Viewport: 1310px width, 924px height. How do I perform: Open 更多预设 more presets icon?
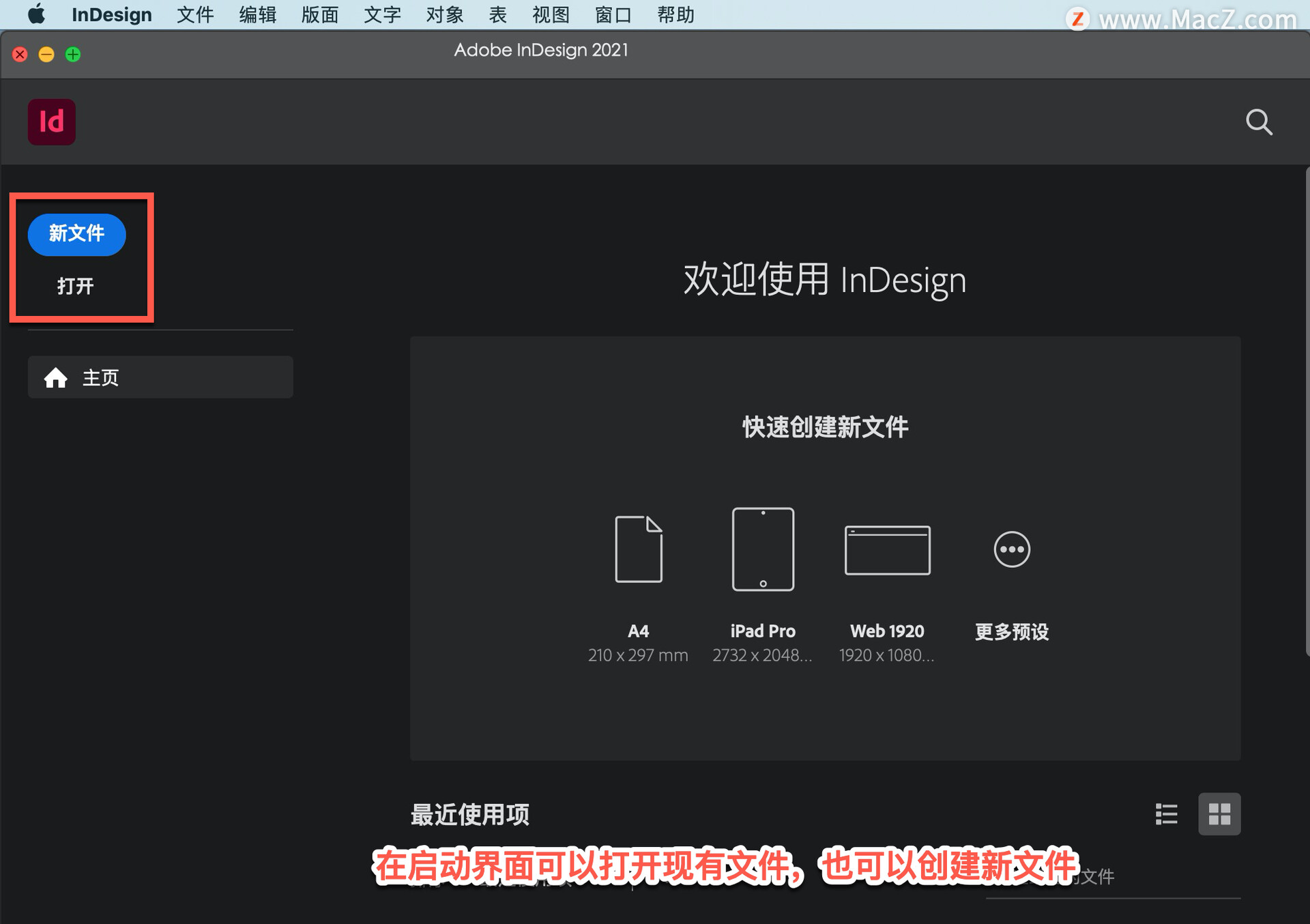(1011, 549)
